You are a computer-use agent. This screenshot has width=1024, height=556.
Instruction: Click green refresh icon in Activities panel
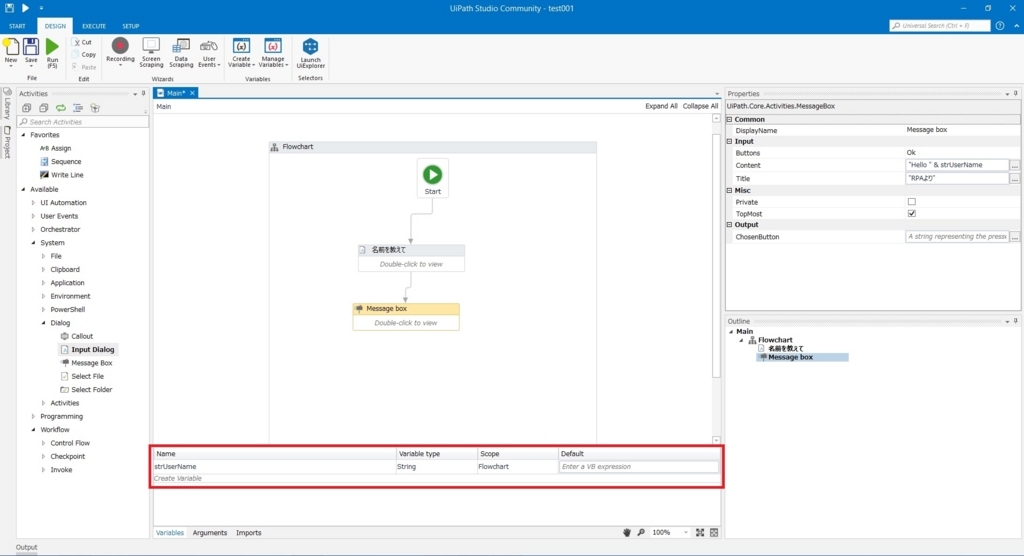tap(61, 108)
